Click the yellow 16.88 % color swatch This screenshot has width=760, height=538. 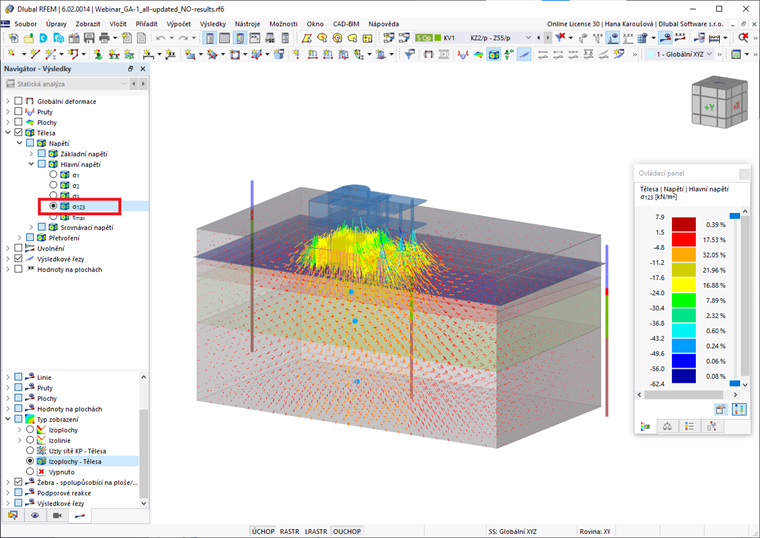click(x=683, y=285)
